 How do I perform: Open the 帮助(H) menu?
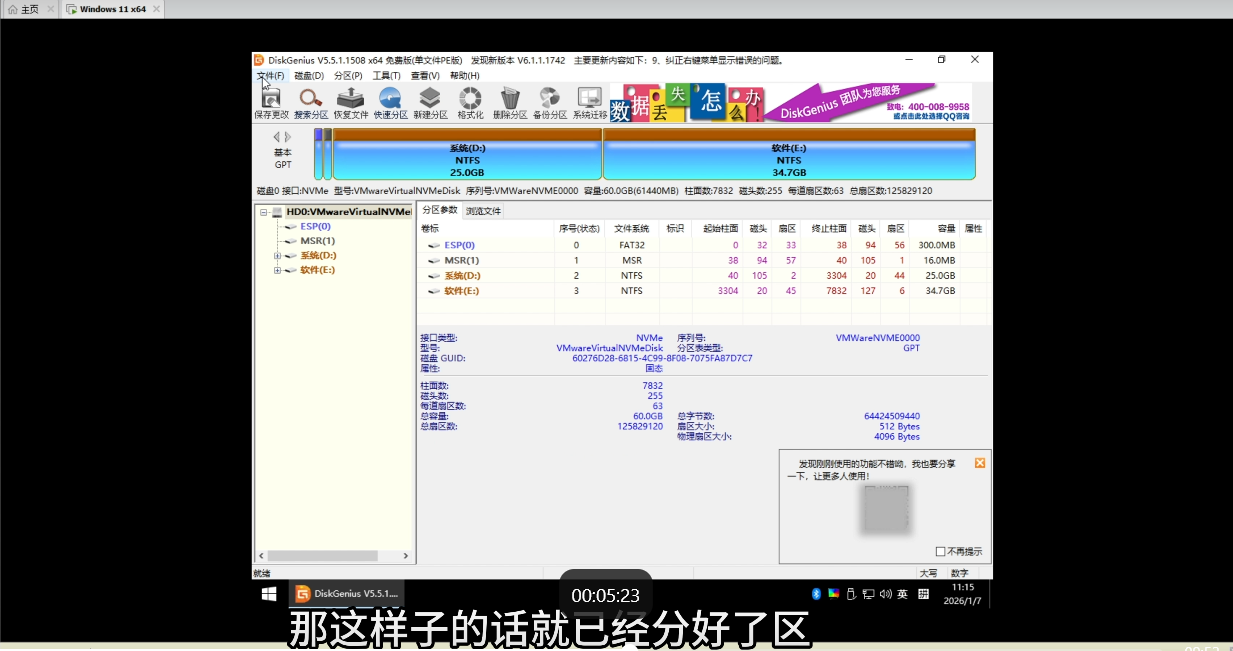click(x=464, y=76)
